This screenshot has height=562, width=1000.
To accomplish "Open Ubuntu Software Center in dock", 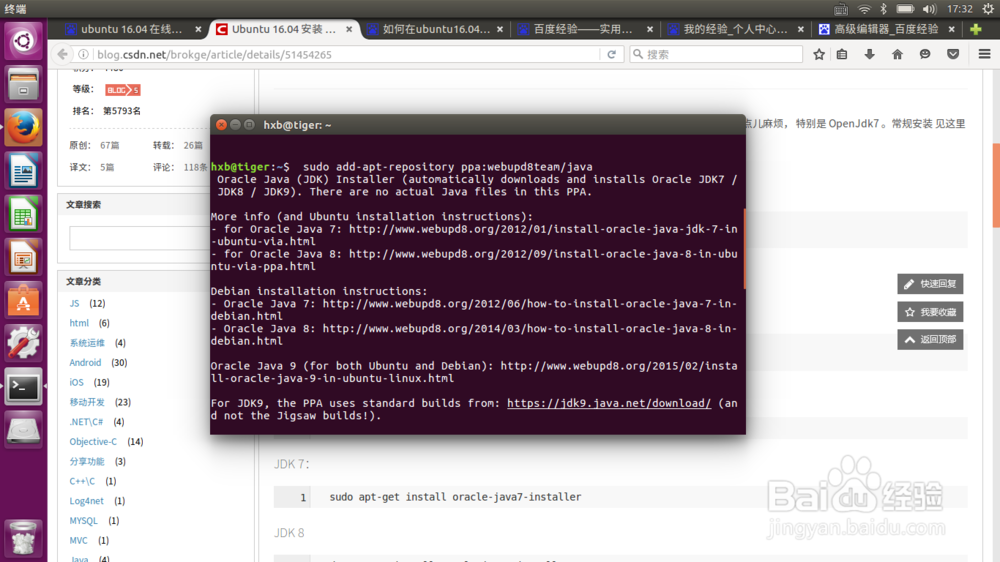I will tap(24, 300).
